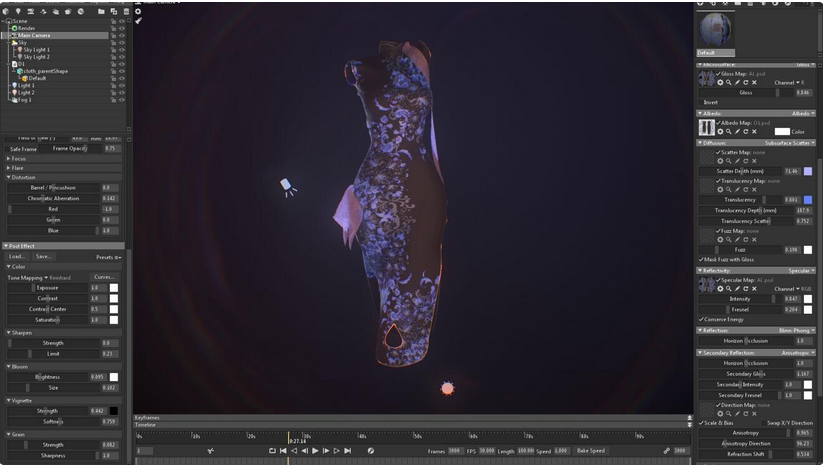The image size is (823, 466).
Task: Select Sky Light 1 in scene tree
Action: coord(36,49)
